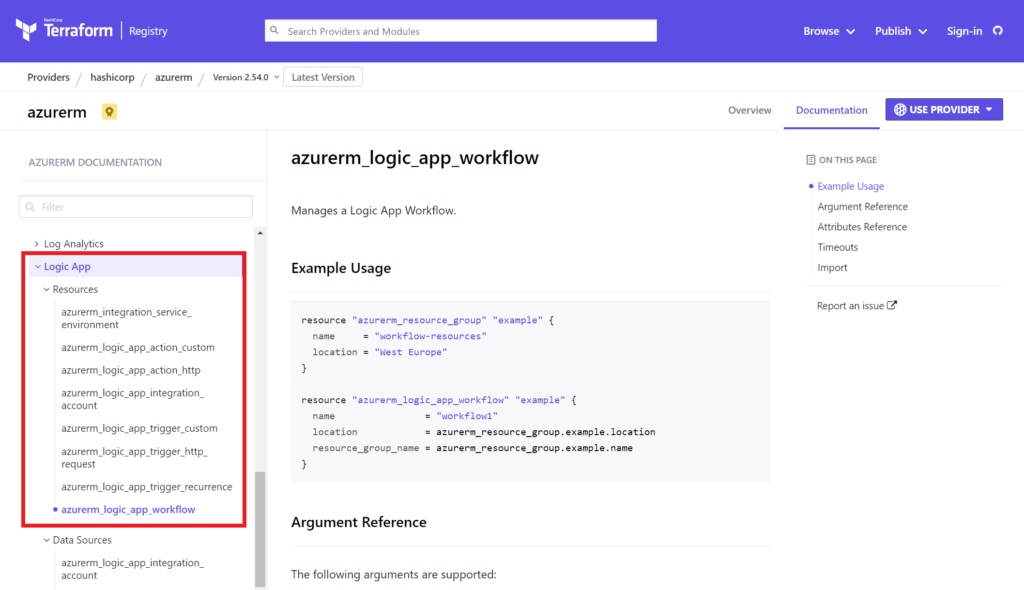Click the Sign-in link
1024x590 pixels.
pos(964,31)
